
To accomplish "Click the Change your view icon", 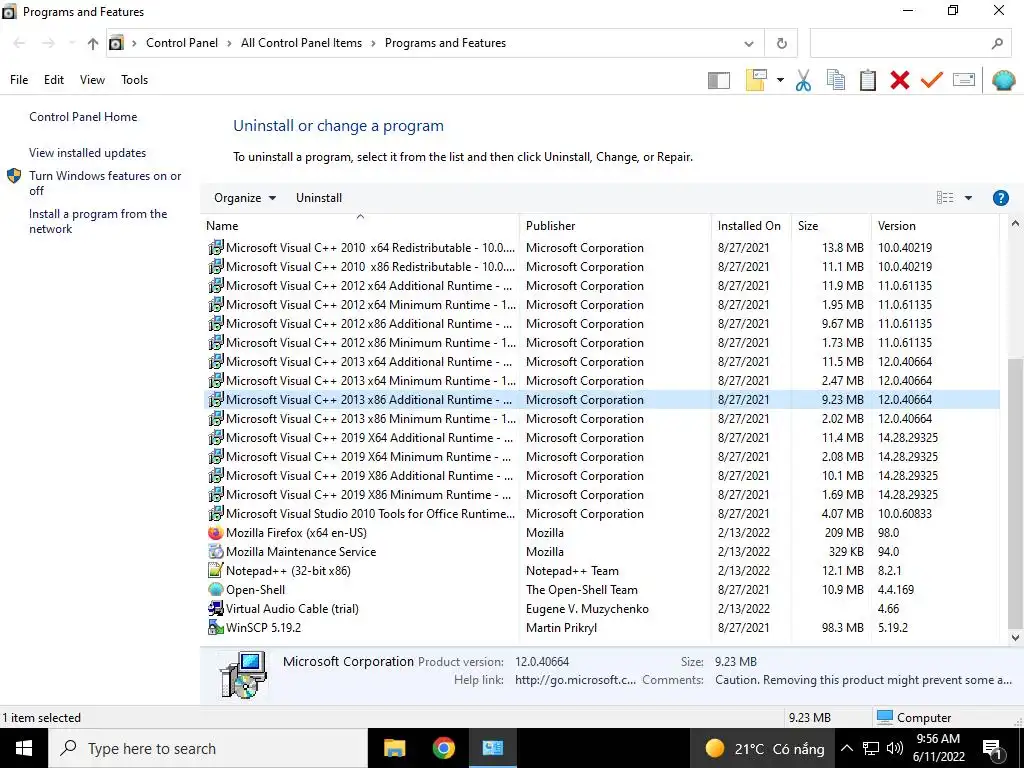I will pyautogui.click(x=945, y=198).
